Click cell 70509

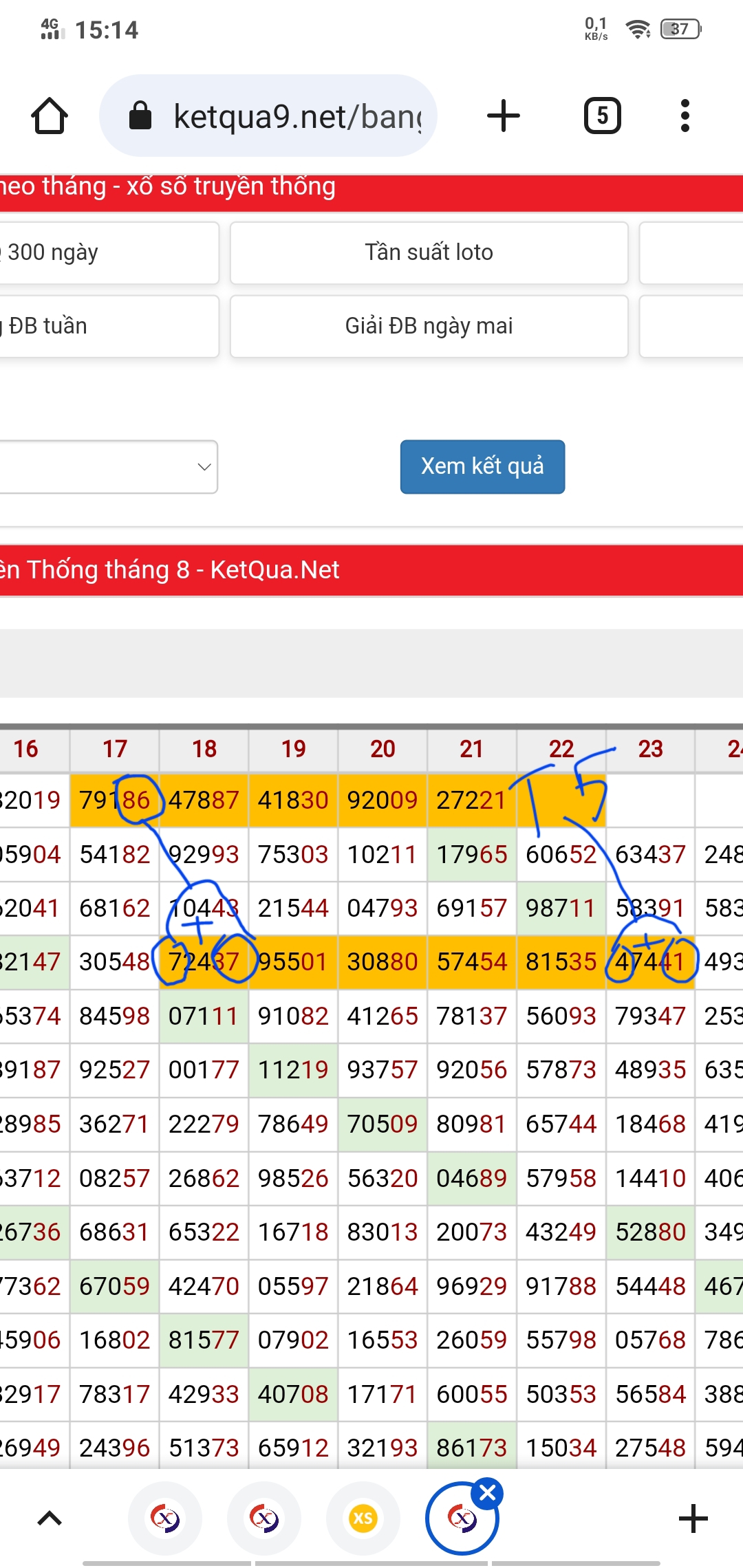pos(383,1124)
